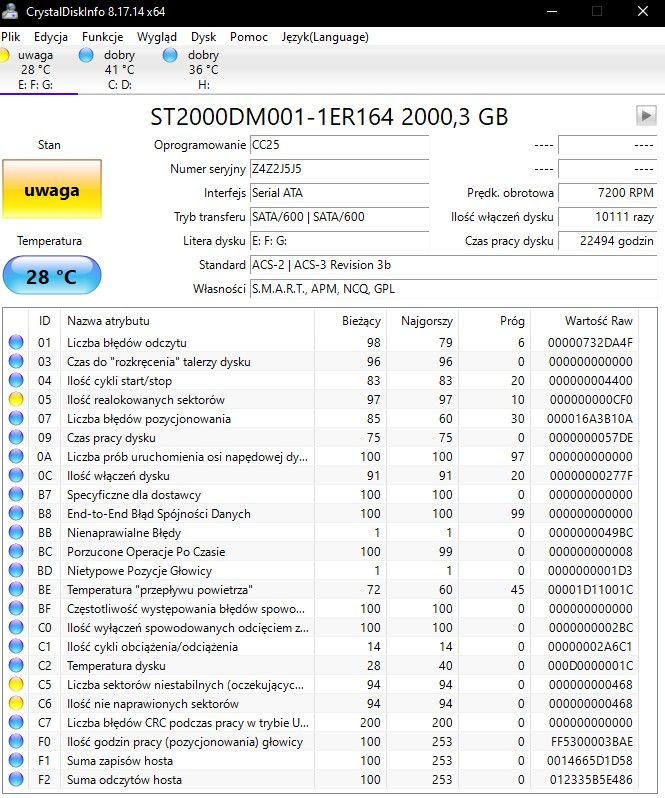
Task: Click the next disk arrow button
Action: [646, 116]
